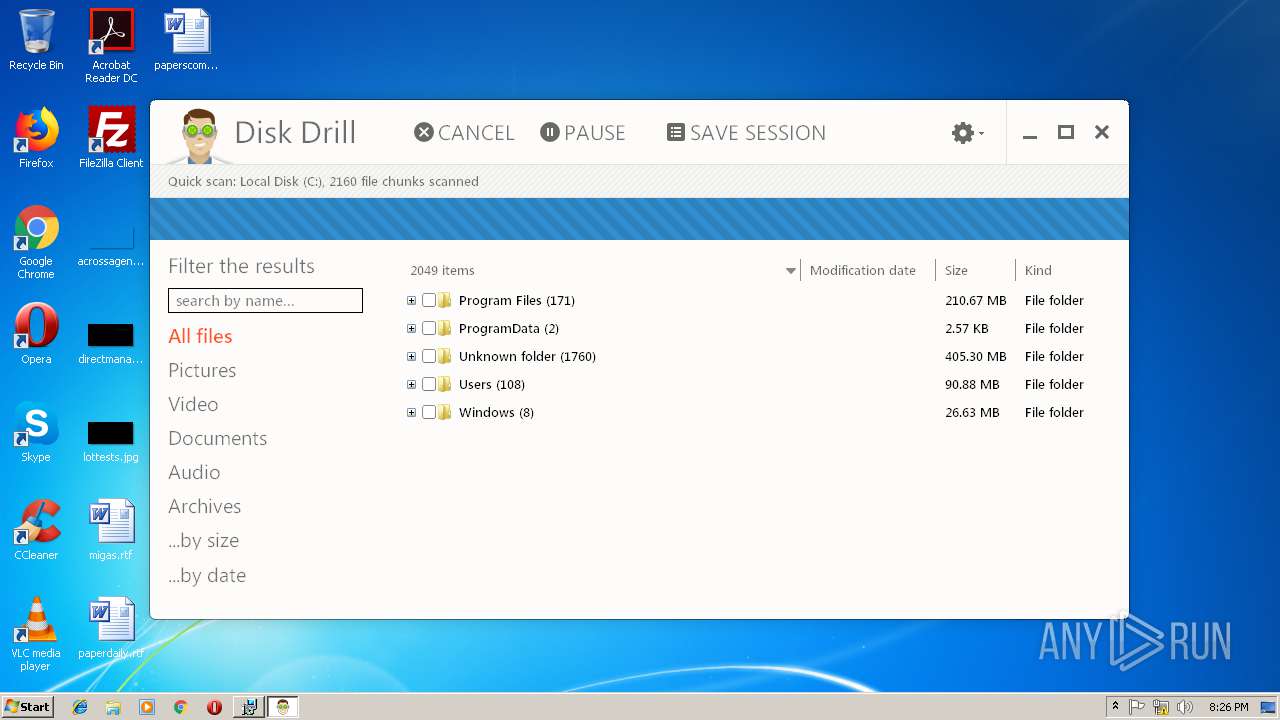Filter results by Audio
The height and width of the screenshot is (720, 1280).
(x=194, y=472)
